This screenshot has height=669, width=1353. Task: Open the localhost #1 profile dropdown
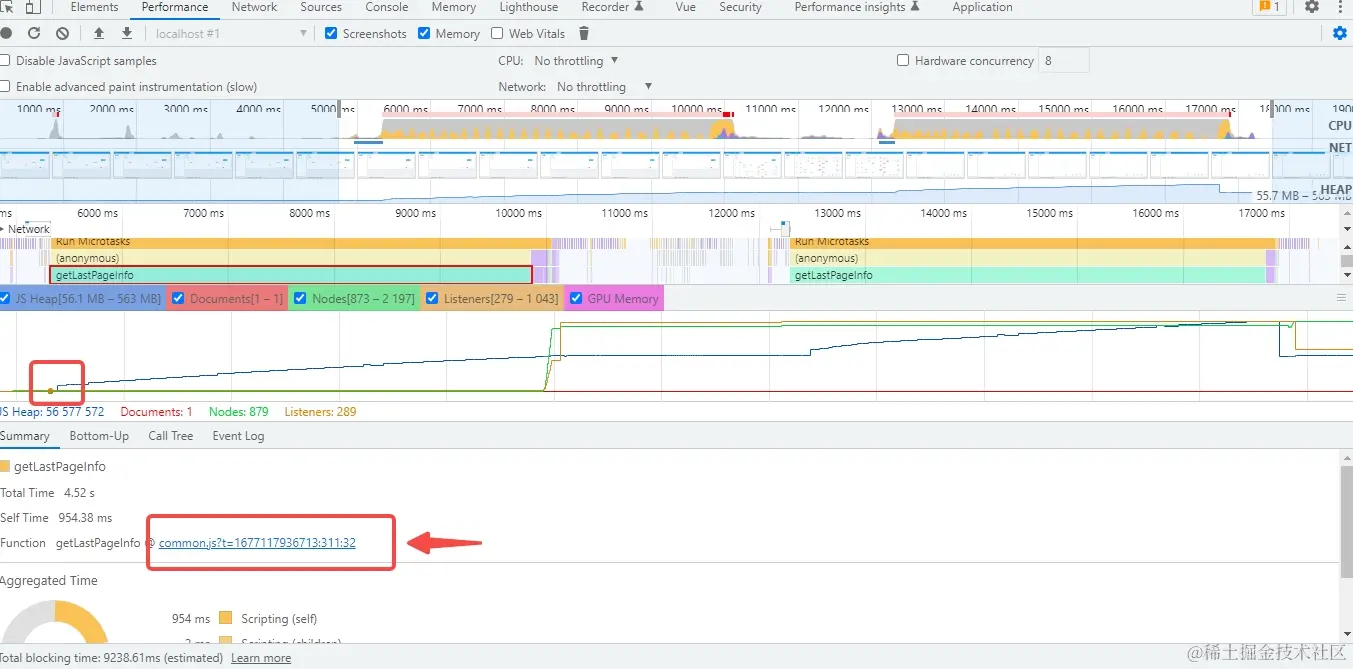[232, 33]
